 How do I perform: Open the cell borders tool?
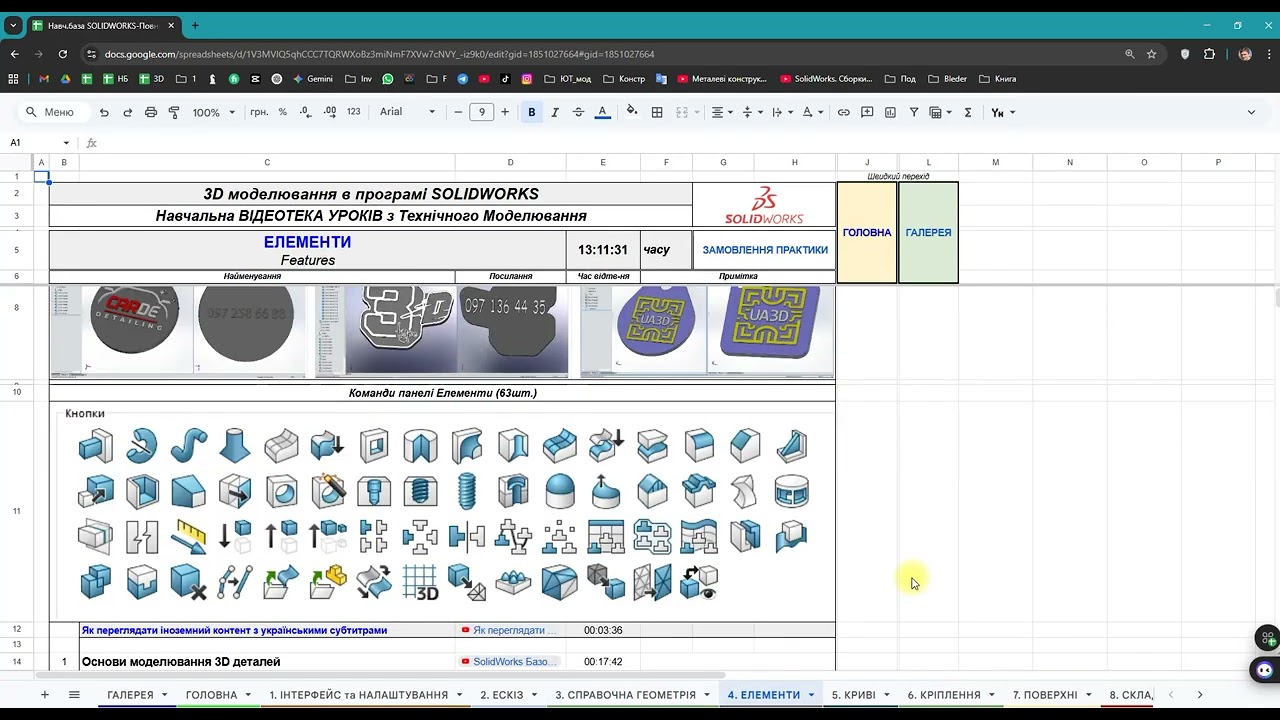[x=657, y=113]
